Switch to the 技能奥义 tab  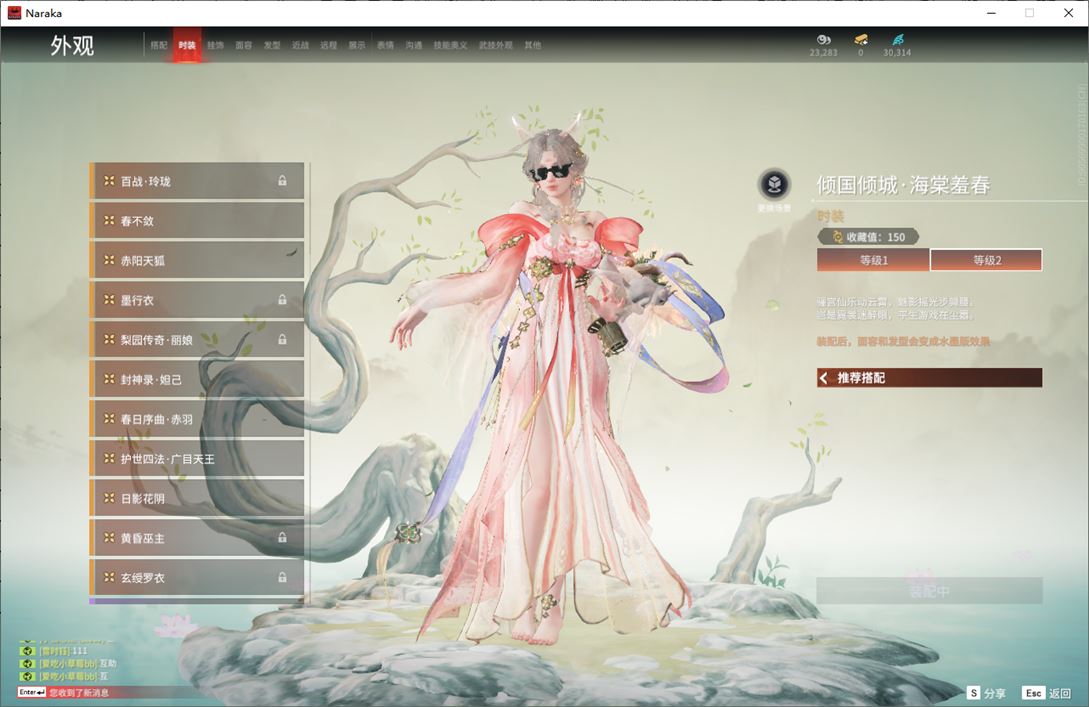pos(450,45)
